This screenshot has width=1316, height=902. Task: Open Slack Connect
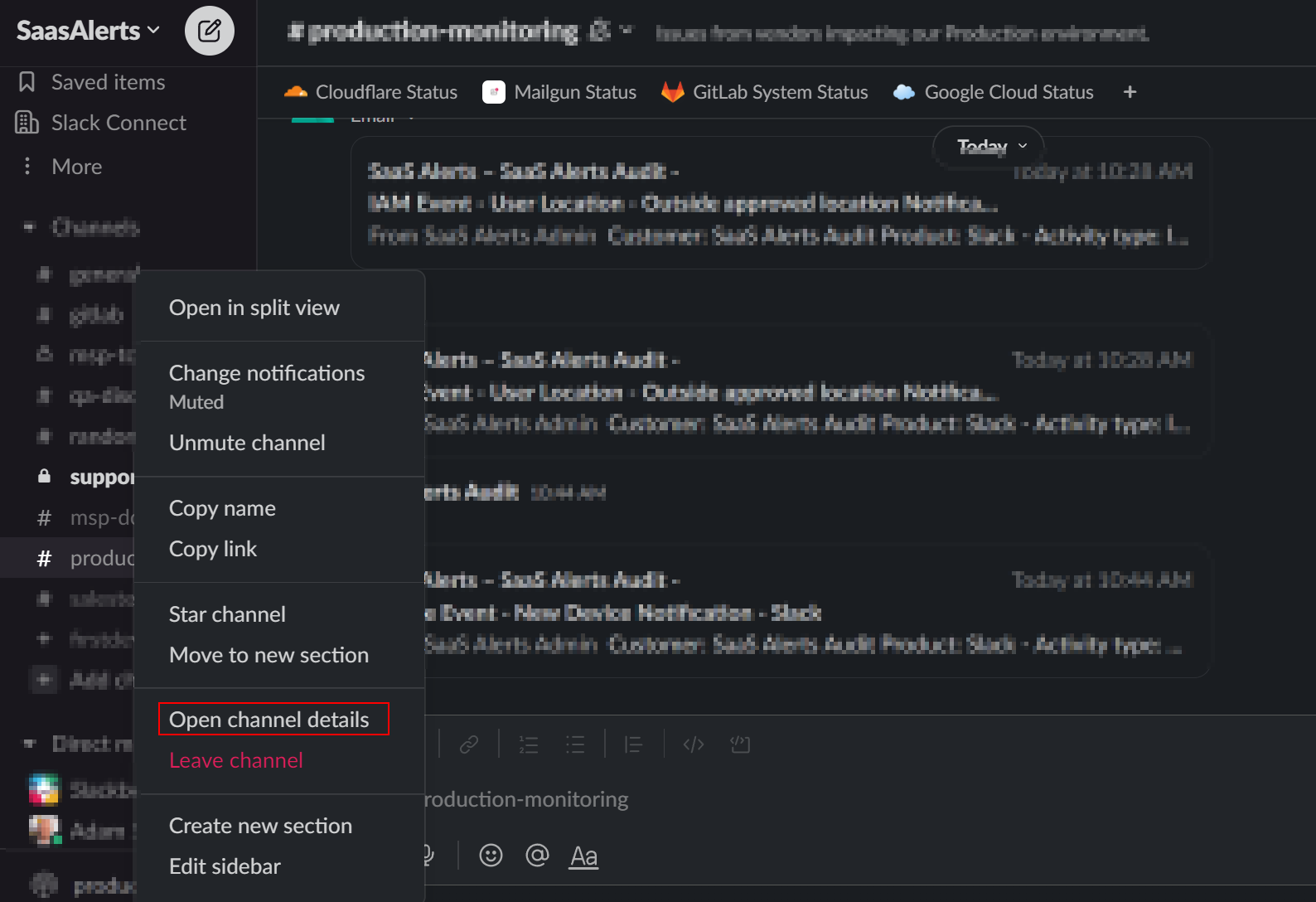[x=117, y=122]
